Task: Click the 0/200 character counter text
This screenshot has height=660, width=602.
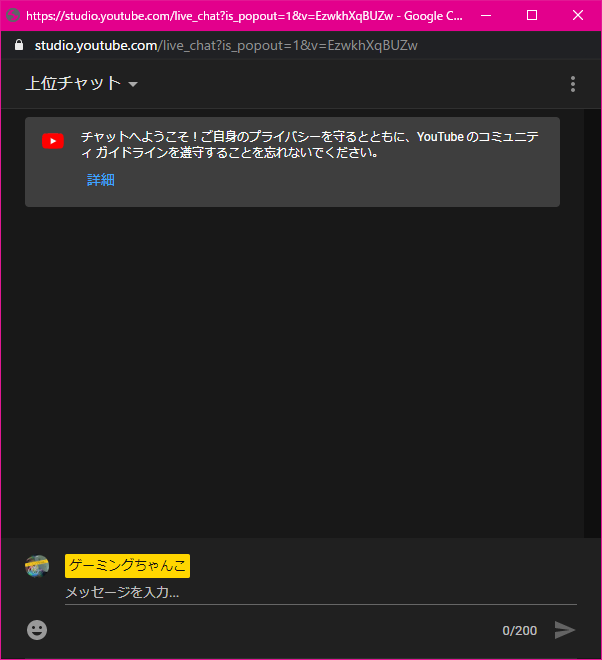Action: (x=519, y=631)
